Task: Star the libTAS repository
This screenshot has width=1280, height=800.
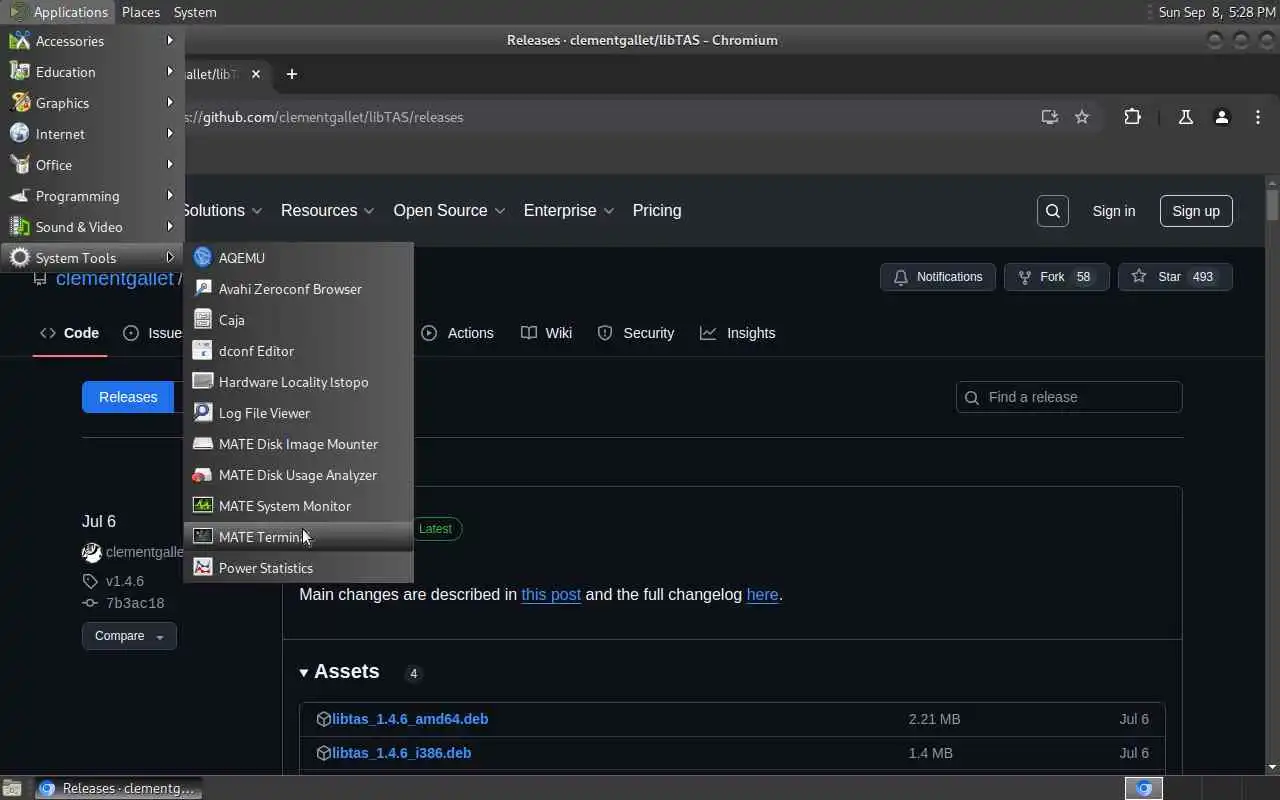Action: [x=1175, y=277]
